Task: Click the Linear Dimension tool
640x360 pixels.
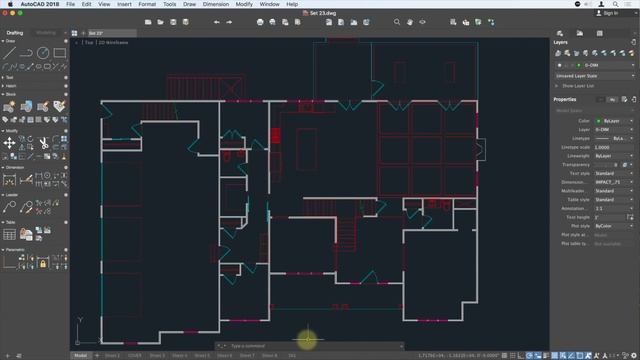Action: pyautogui.click(x=9, y=180)
